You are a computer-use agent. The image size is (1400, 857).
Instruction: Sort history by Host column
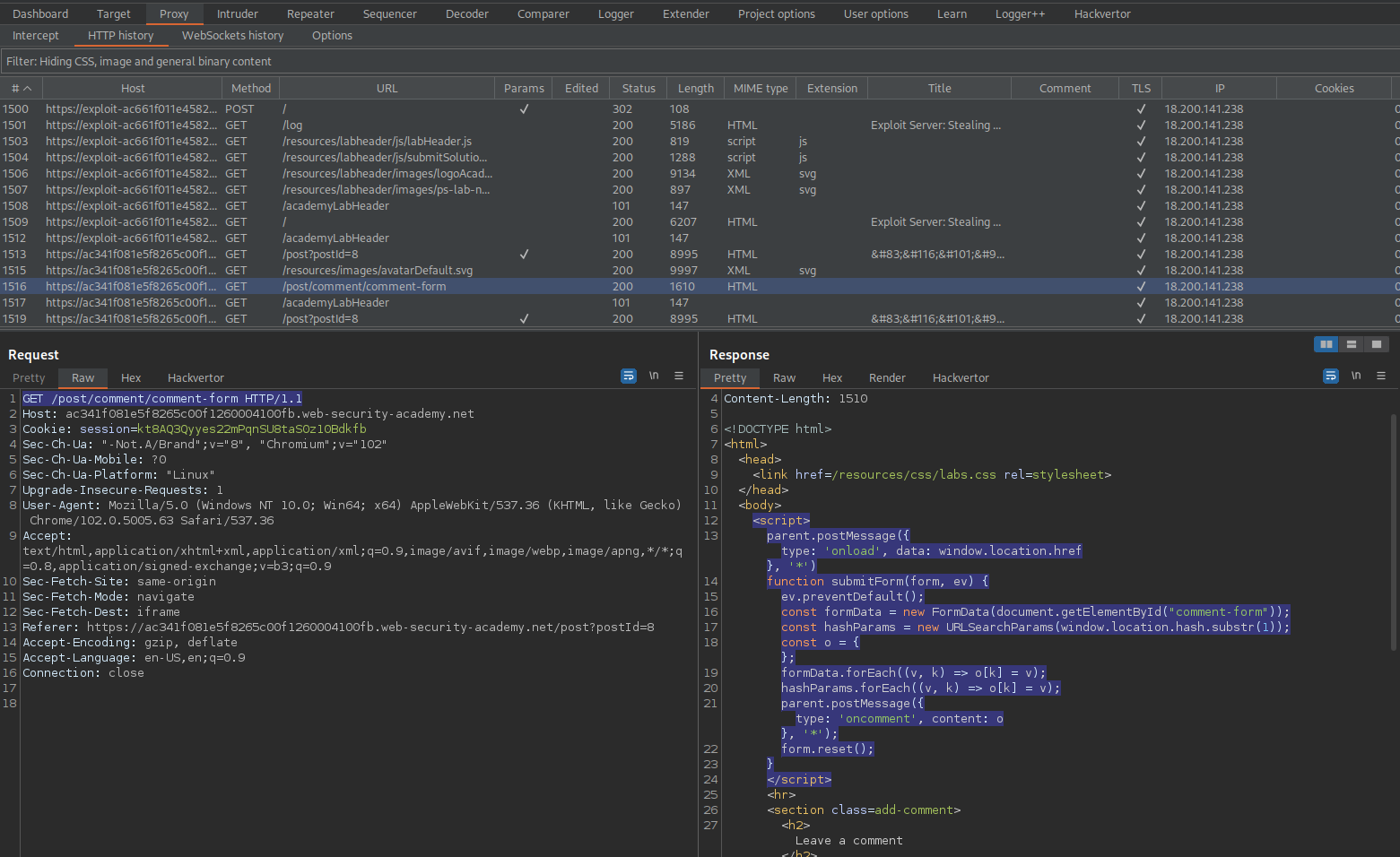coord(133,88)
